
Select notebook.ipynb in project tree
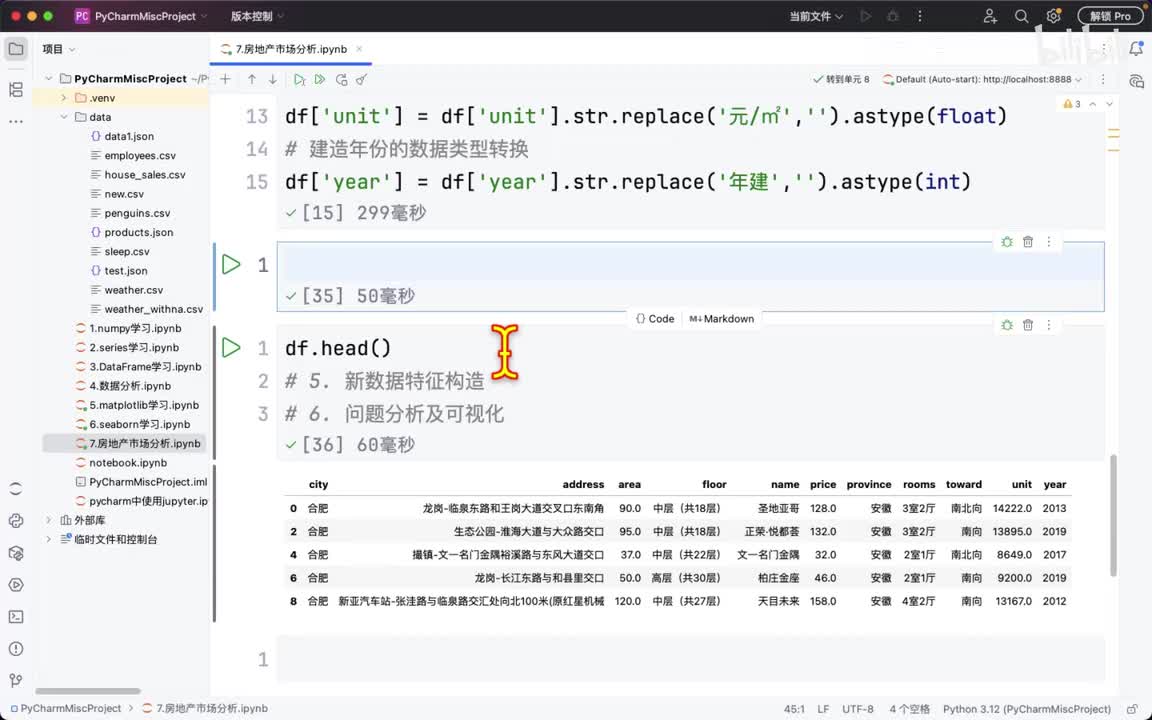coord(128,463)
